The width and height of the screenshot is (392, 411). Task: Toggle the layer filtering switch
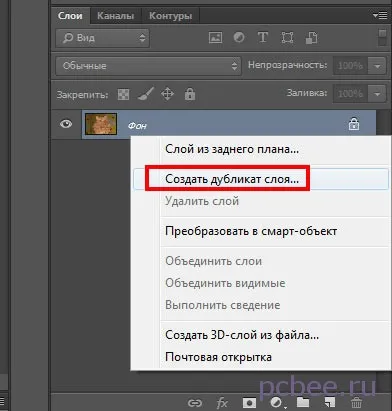(382, 37)
